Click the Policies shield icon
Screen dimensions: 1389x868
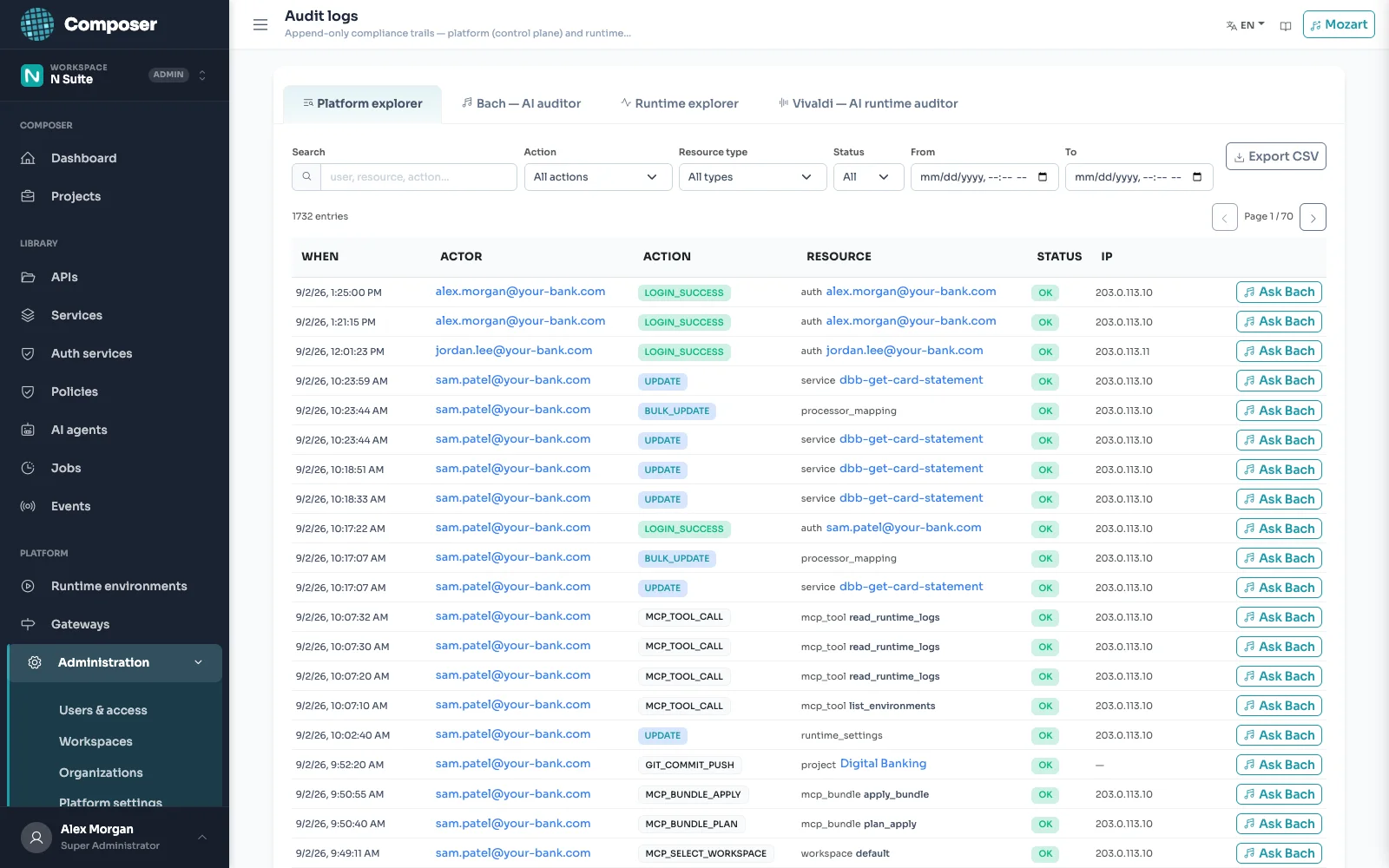click(x=28, y=391)
